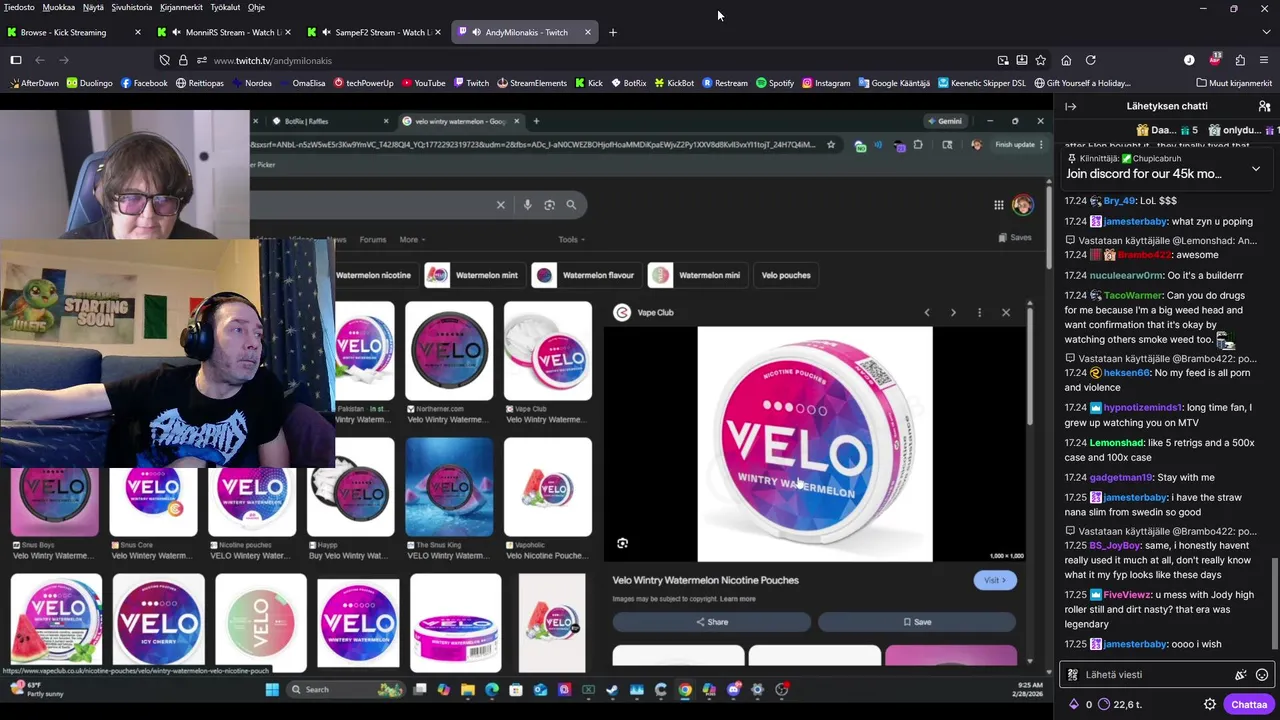Open the Duolingo bookmark
Screen dimensions: 1280x720
89,83
